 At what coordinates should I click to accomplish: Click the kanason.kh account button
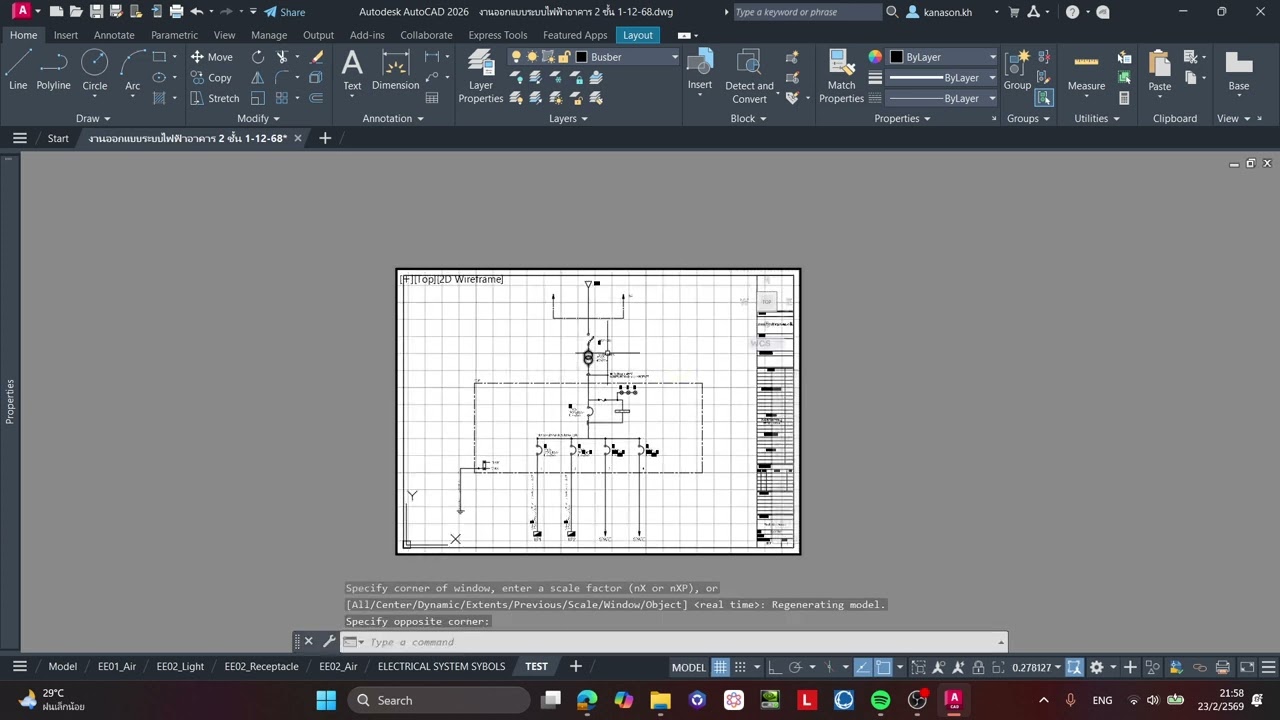tap(947, 12)
